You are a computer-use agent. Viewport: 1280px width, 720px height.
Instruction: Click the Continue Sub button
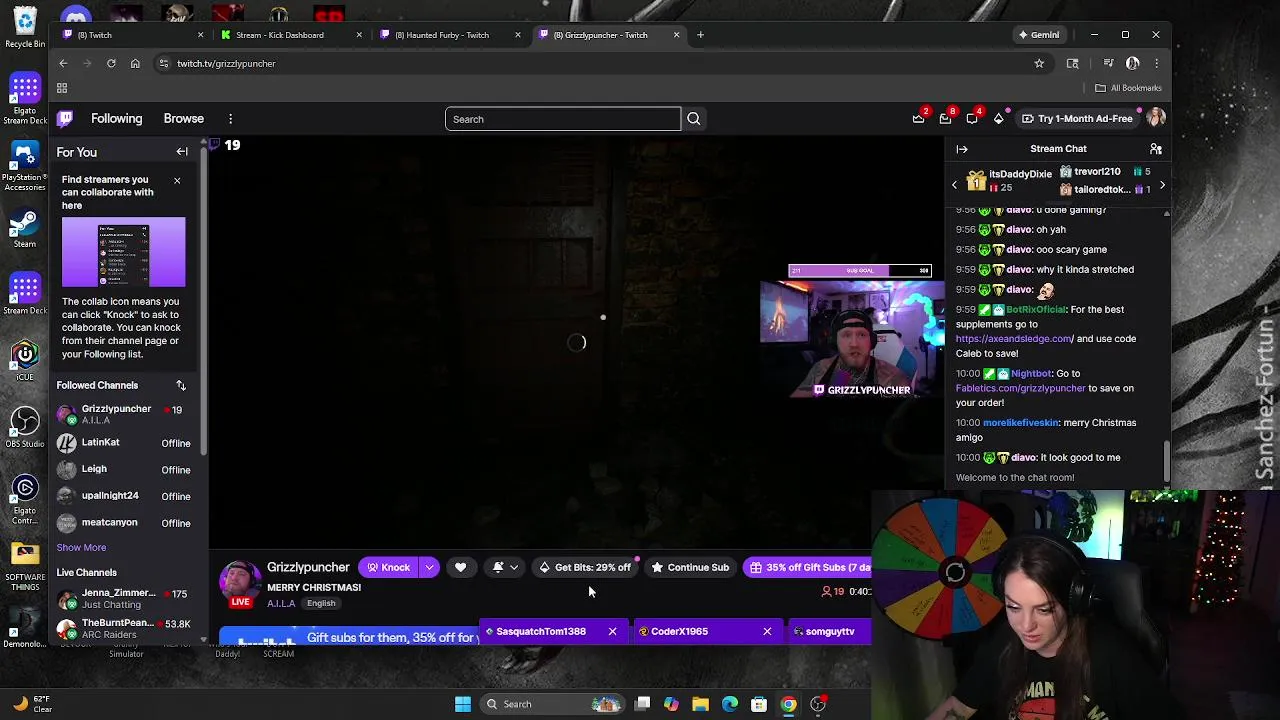click(690, 567)
